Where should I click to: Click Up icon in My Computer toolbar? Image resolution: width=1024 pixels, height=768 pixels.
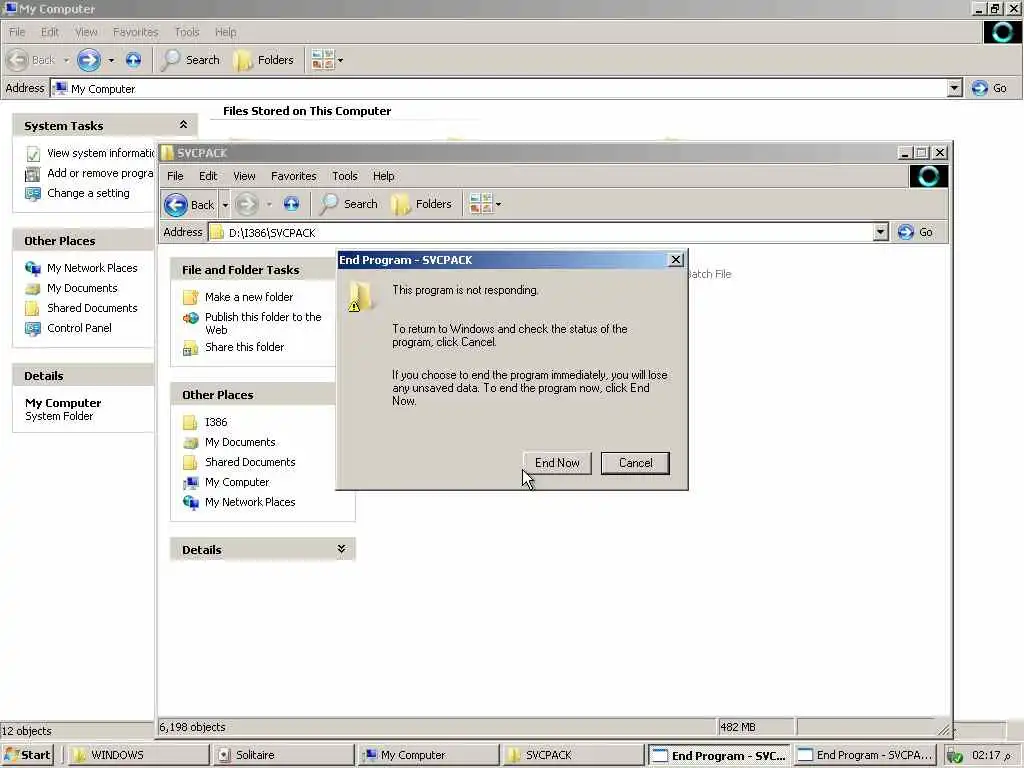(x=133, y=60)
